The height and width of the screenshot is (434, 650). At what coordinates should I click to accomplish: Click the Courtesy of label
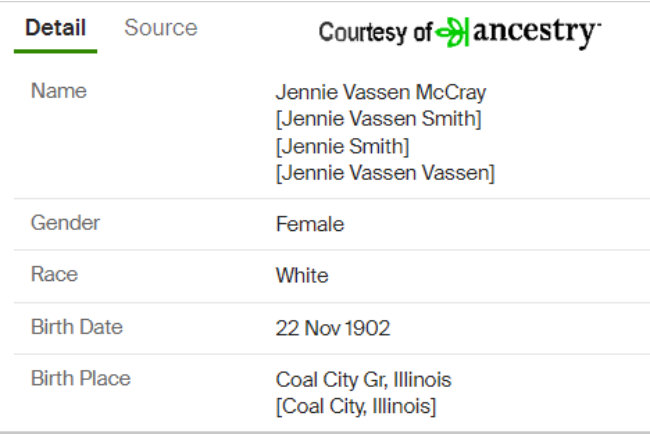point(376,32)
